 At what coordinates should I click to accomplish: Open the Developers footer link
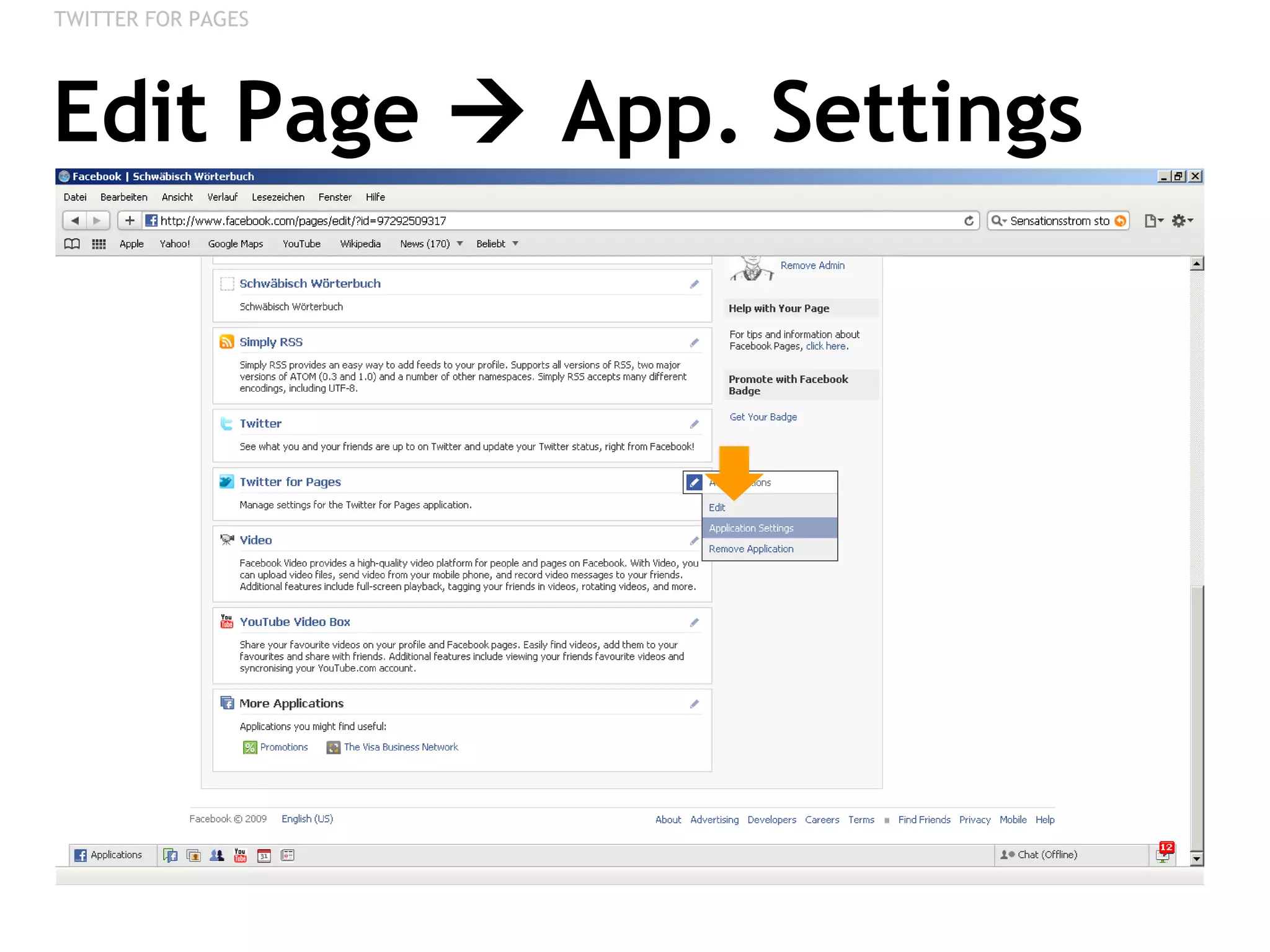click(x=771, y=820)
